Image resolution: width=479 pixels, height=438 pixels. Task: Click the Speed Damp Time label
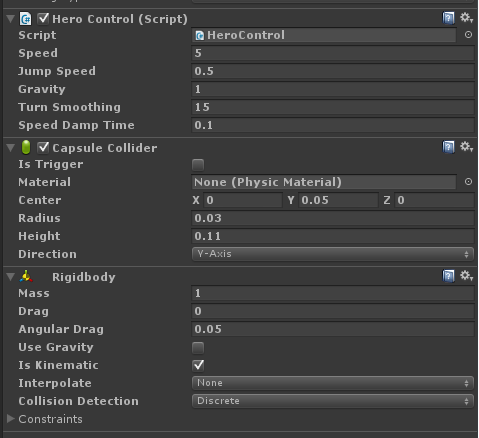(76, 125)
